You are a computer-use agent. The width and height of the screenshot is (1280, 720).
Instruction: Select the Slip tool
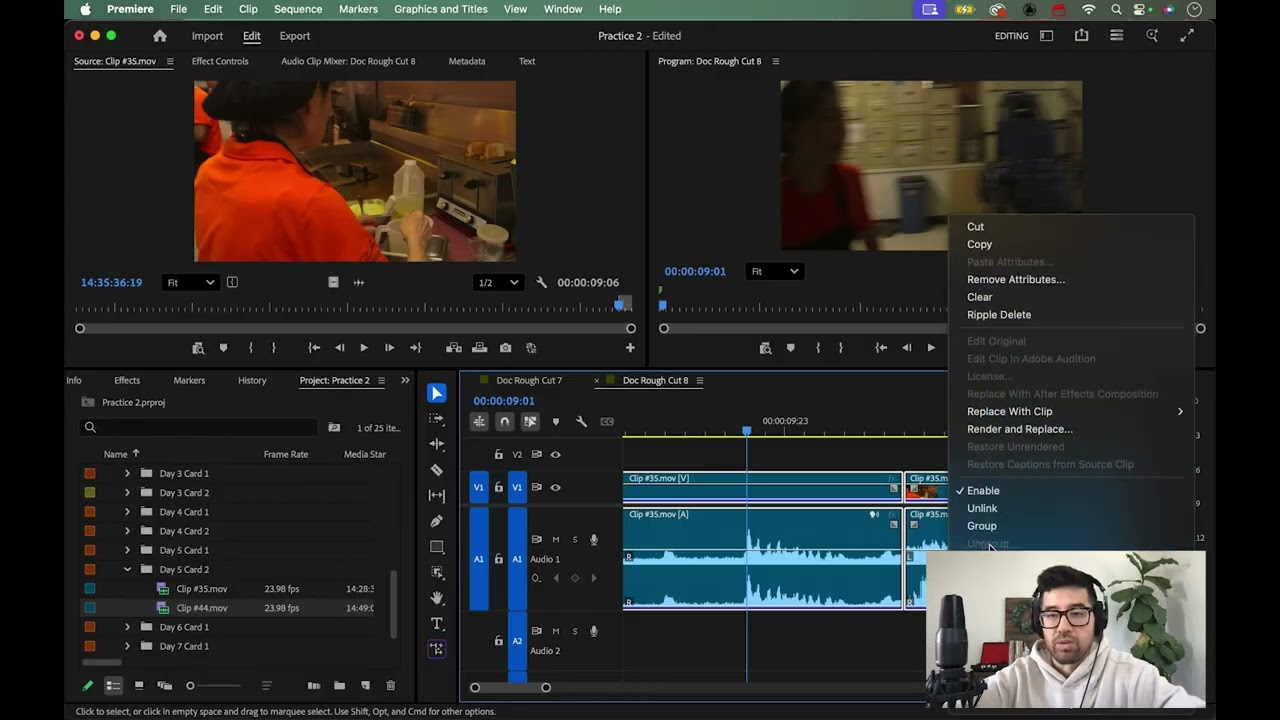pyautogui.click(x=437, y=495)
